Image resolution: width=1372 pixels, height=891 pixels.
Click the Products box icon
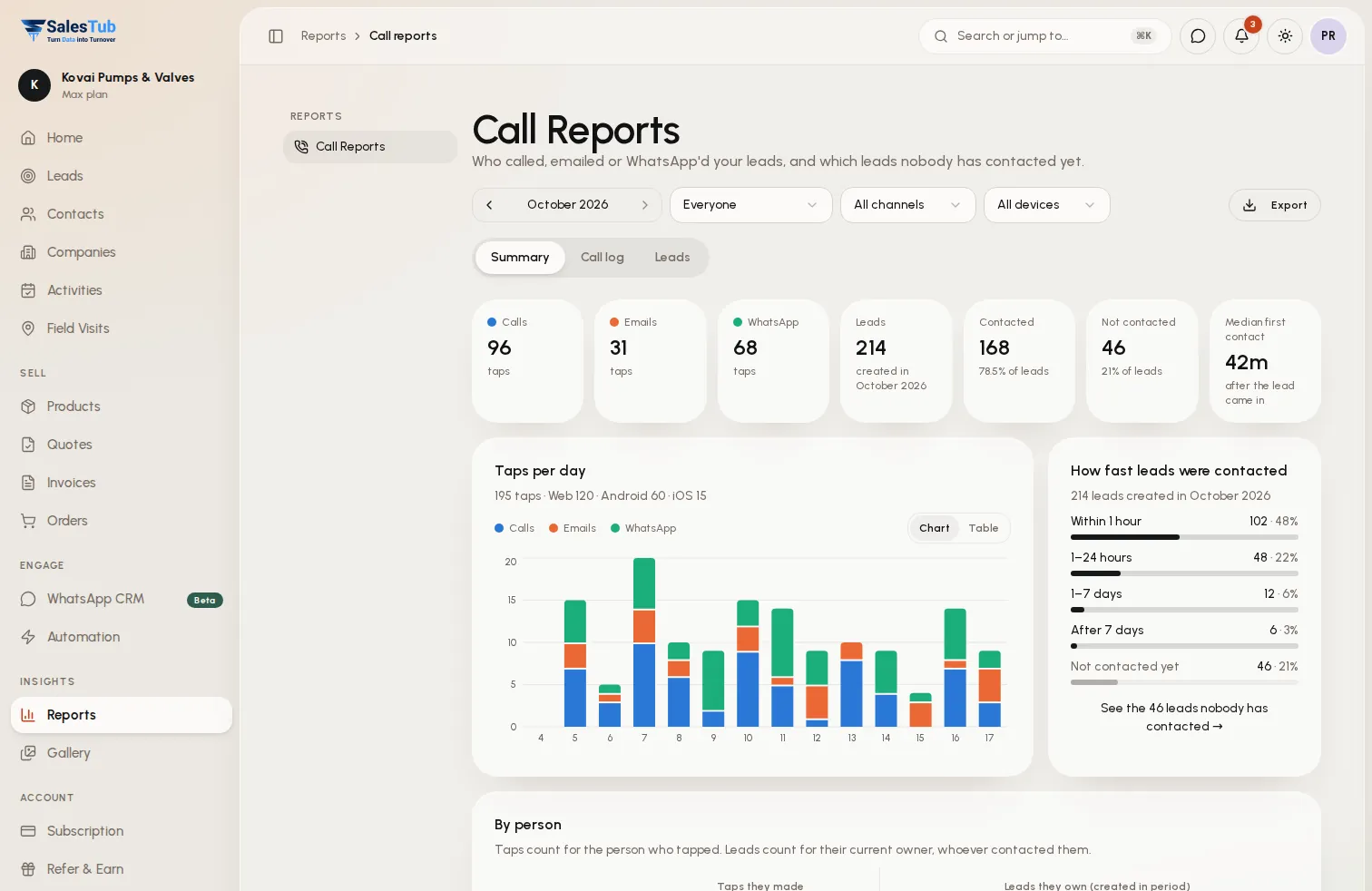click(x=28, y=406)
